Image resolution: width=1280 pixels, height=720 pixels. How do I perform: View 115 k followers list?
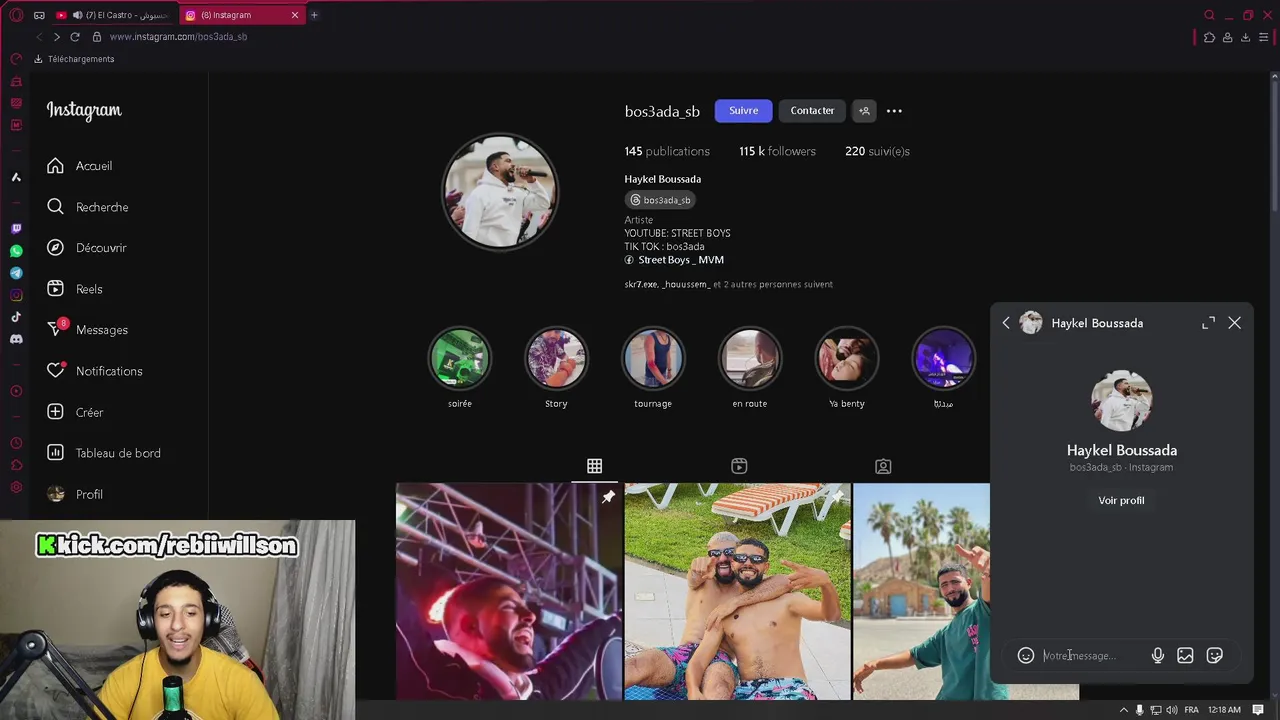click(x=777, y=151)
